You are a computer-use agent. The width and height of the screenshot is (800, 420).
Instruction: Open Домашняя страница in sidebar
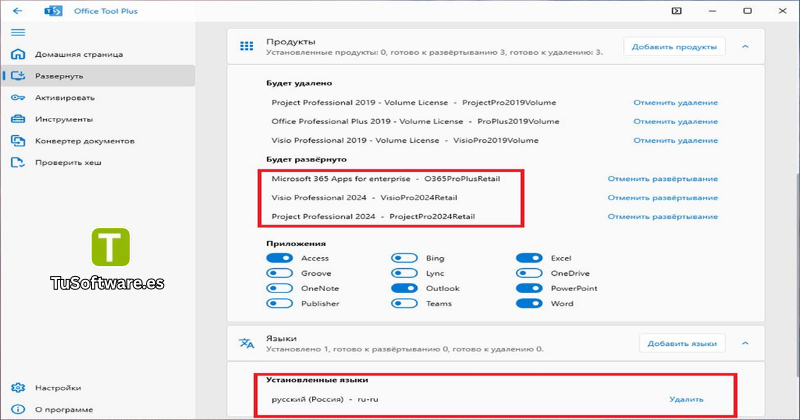pyautogui.click(x=98, y=54)
